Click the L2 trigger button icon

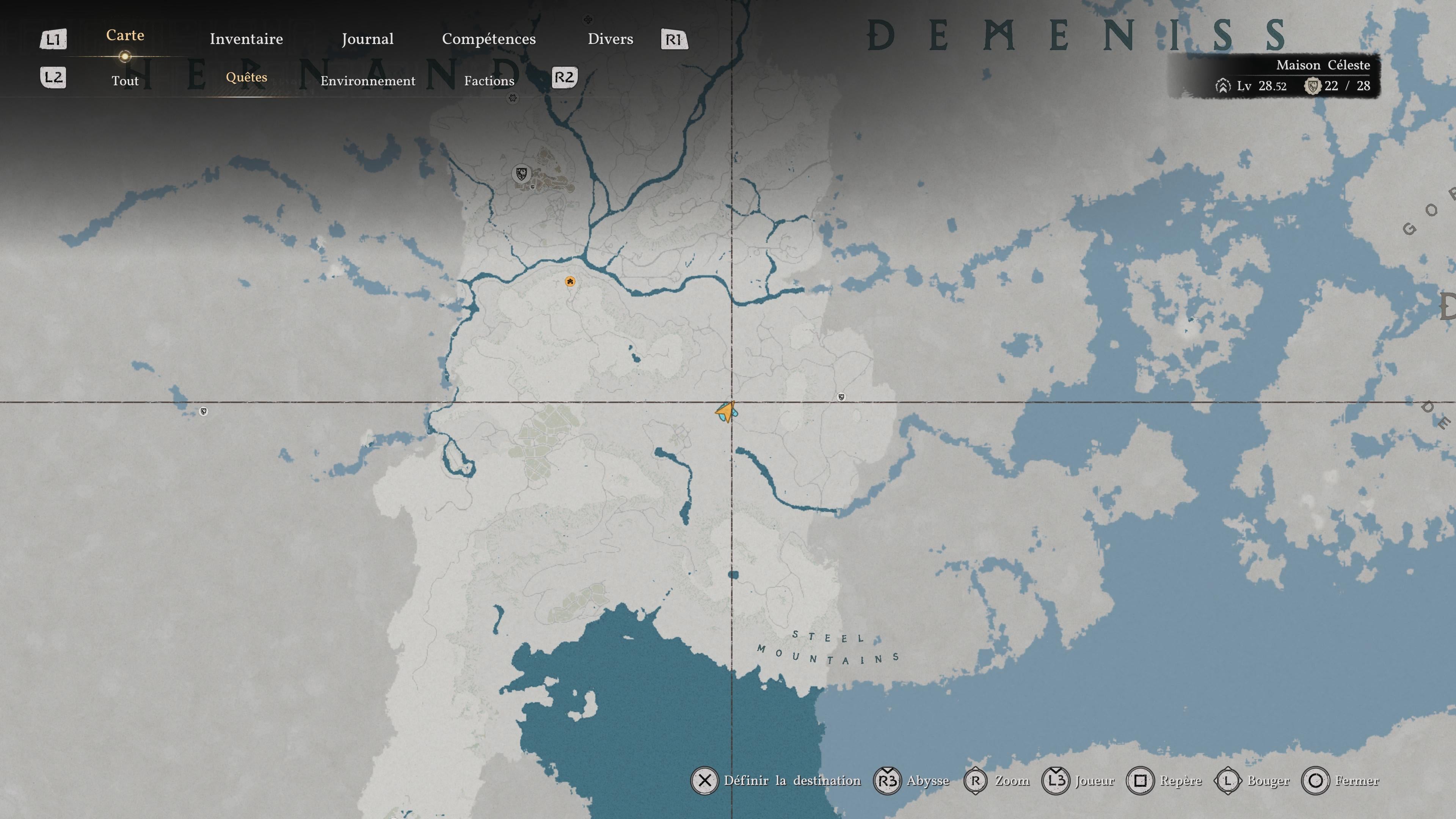click(53, 77)
